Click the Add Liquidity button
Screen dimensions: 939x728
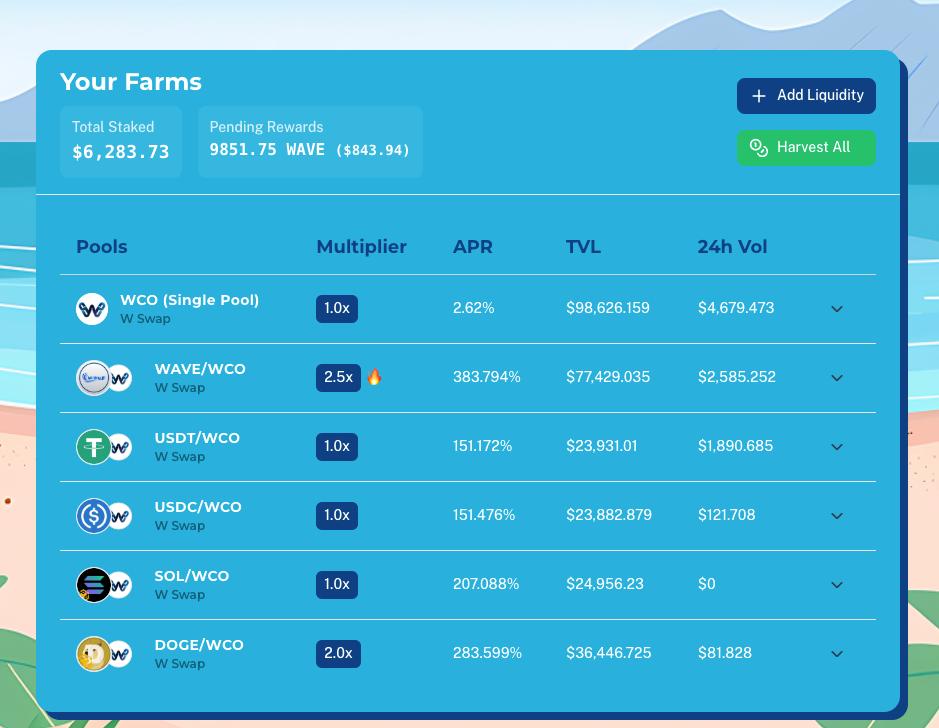(806, 96)
